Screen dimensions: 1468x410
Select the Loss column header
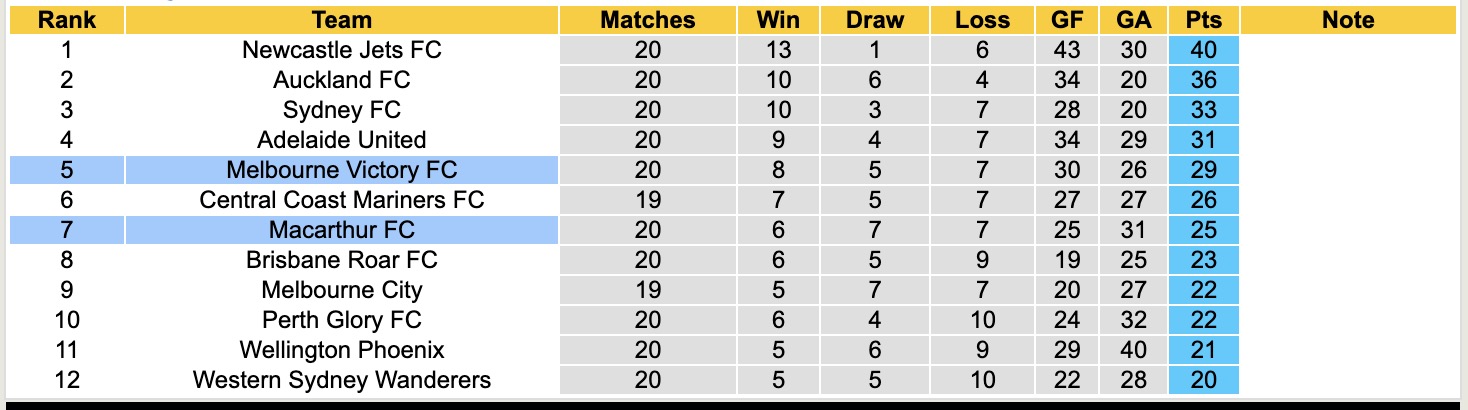pyautogui.click(x=982, y=20)
